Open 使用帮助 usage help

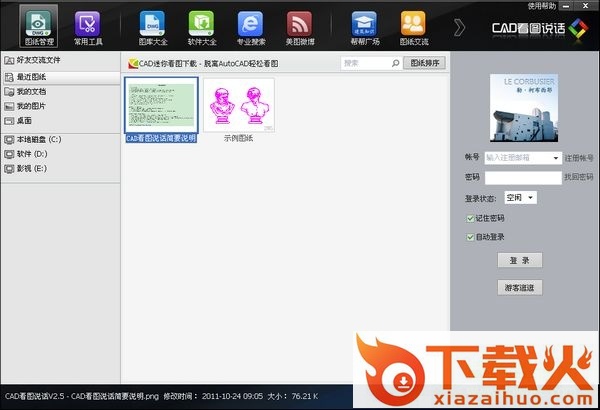click(x=541, y=6)
